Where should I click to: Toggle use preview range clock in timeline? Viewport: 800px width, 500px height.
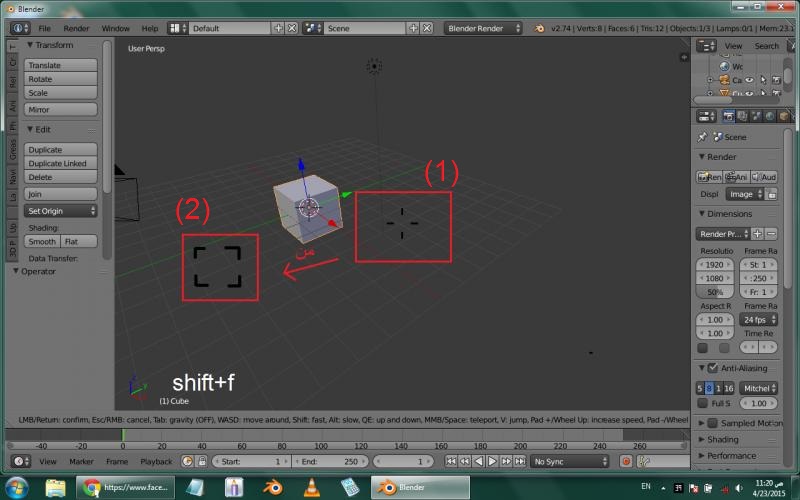[187, 461]
